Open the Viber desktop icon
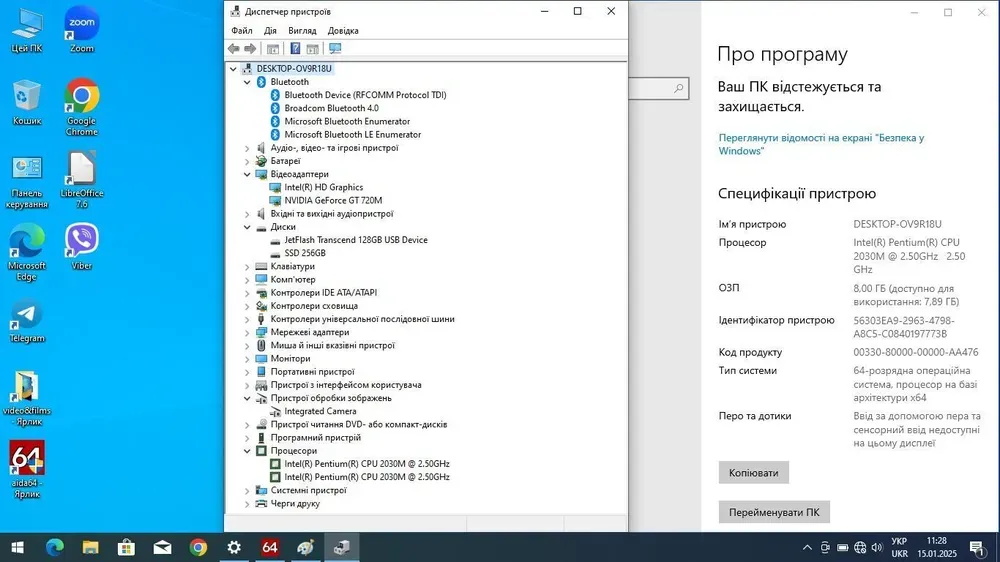 (81, 245)
